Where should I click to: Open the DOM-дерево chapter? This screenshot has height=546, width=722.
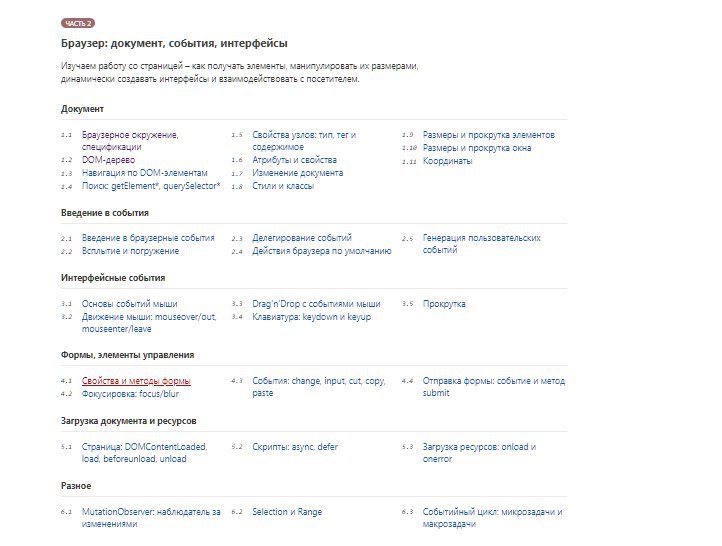pos(108,160)
